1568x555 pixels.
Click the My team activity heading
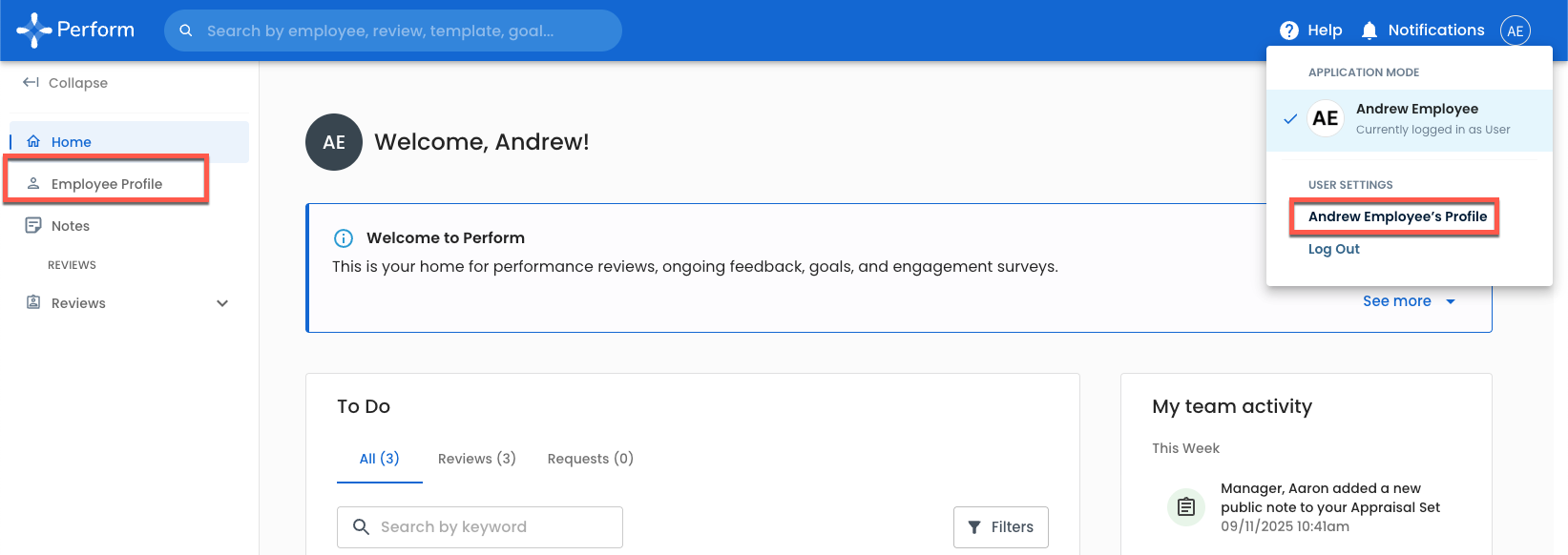(1232, 406)
